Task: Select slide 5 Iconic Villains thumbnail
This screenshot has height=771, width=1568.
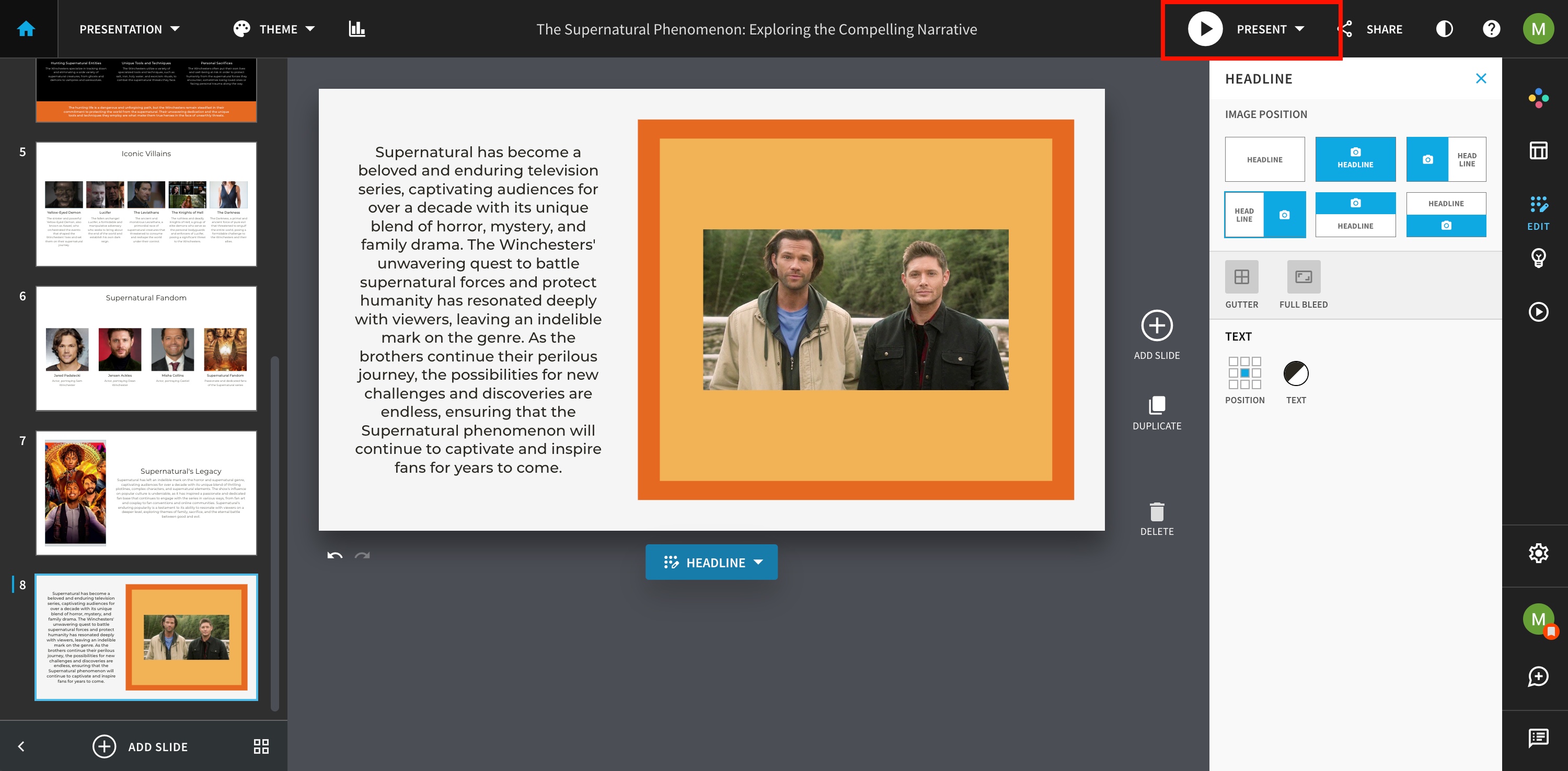Action: [x=146, y=204]
